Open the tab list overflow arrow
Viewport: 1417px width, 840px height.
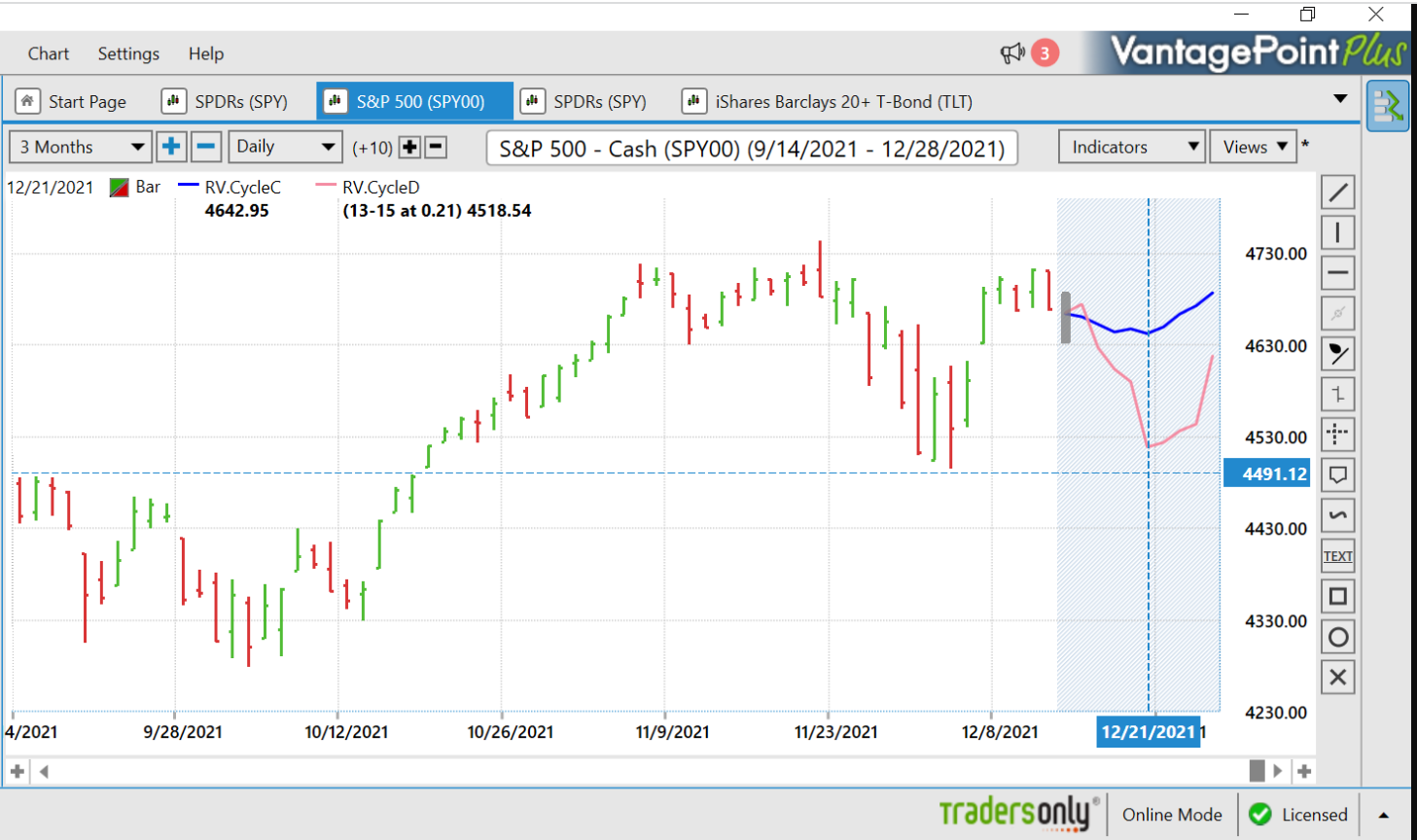point(1340,99)
